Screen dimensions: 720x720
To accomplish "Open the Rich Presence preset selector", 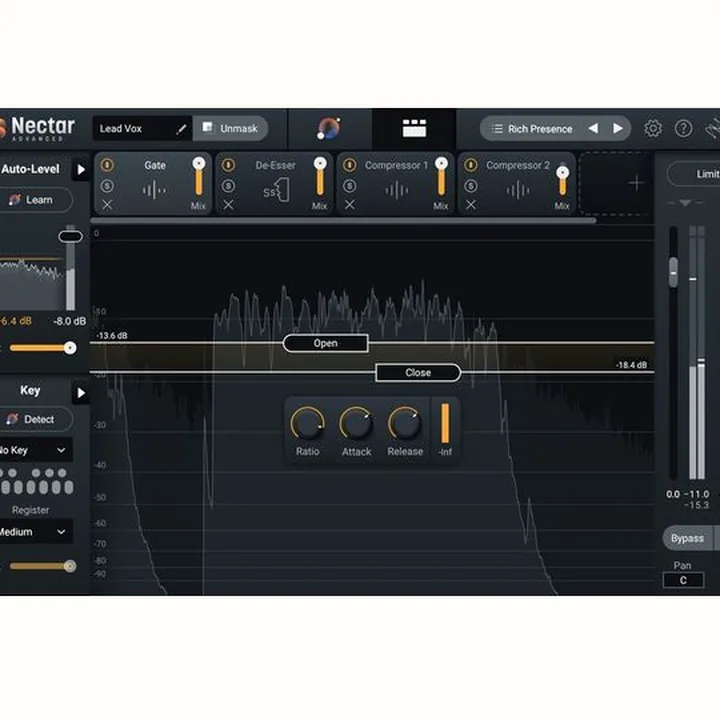I will click(555, 129).
